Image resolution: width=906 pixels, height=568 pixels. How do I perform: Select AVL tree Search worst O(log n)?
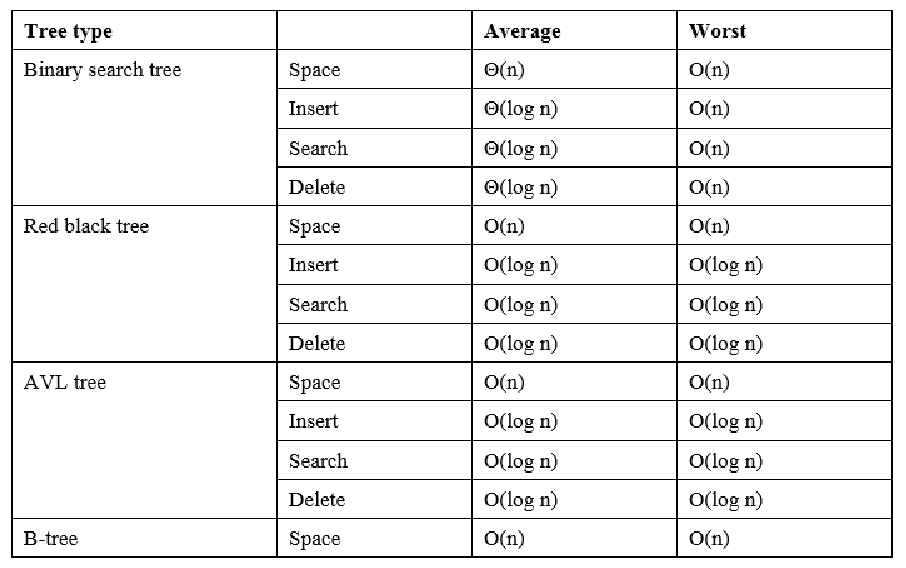click(784, 461)
